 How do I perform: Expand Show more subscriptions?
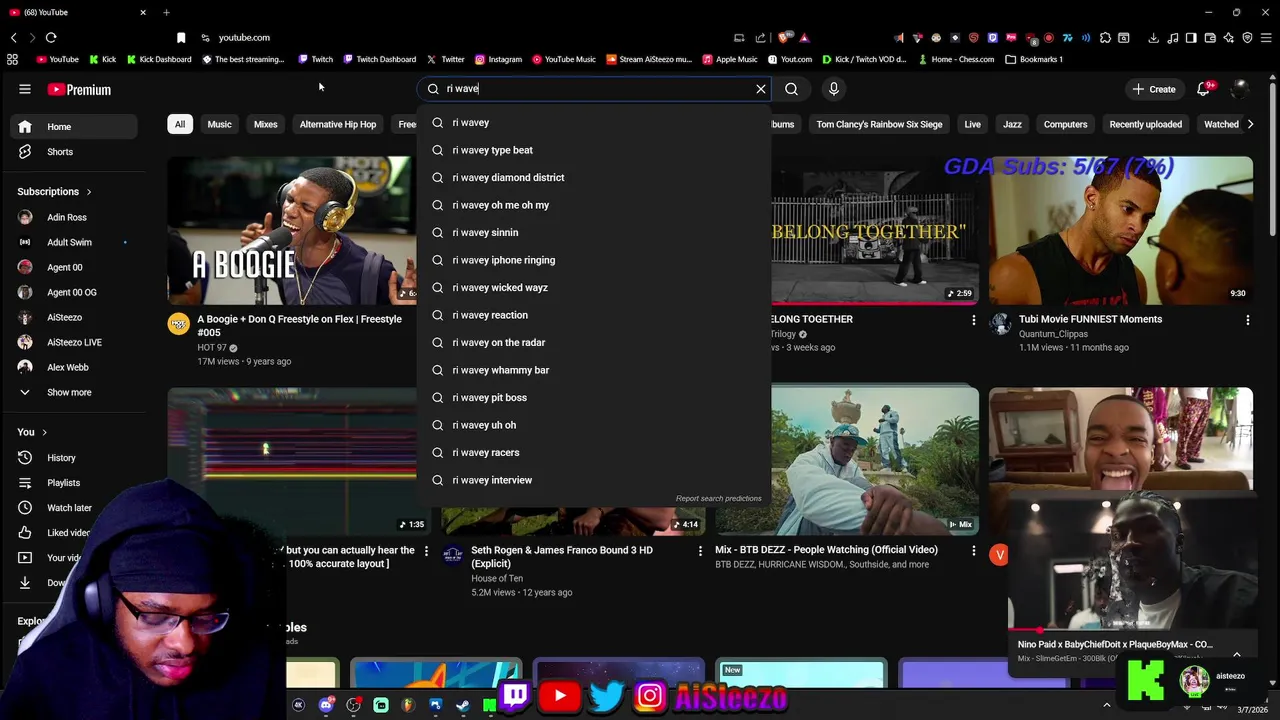click(74, 392)
